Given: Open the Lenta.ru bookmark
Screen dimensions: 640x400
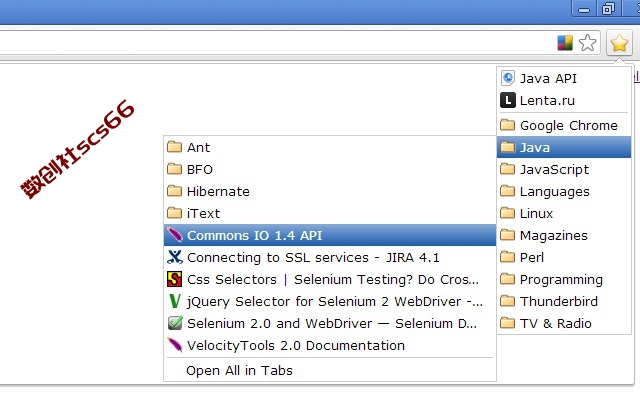Looking at the screenshot, I should 564,100.
